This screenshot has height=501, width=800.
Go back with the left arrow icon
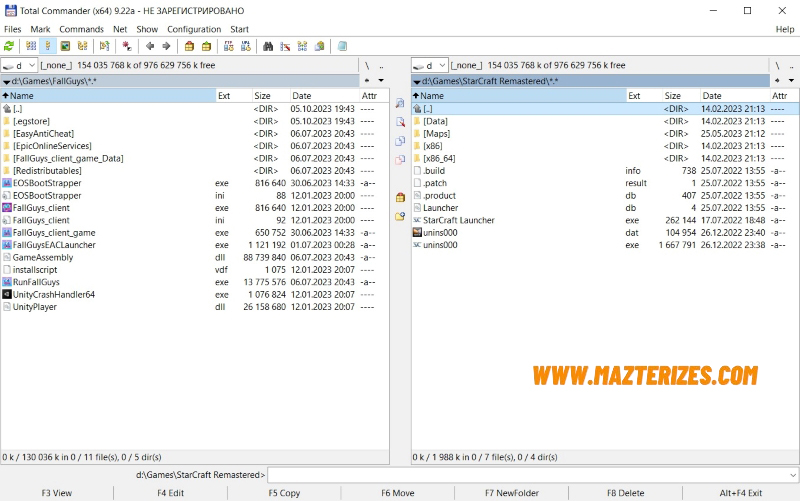(149, 46)
